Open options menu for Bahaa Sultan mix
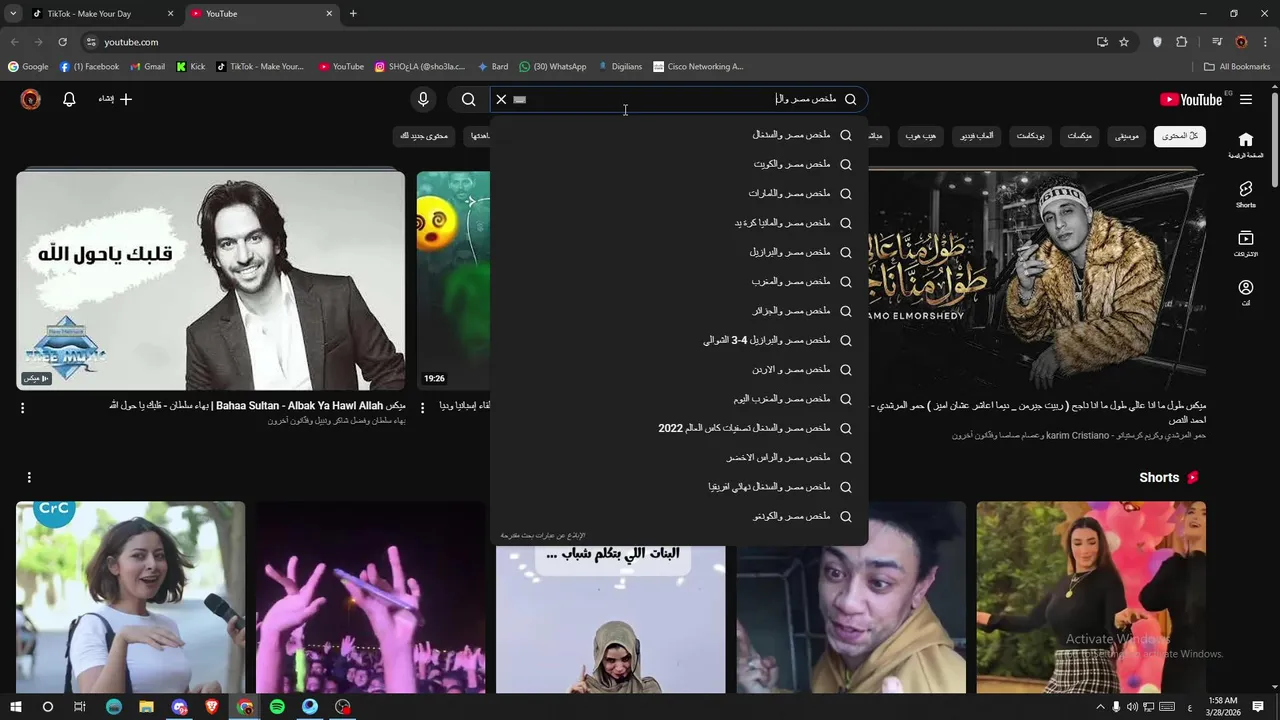This screenshot has height=720, width=1280. [22, 407]
